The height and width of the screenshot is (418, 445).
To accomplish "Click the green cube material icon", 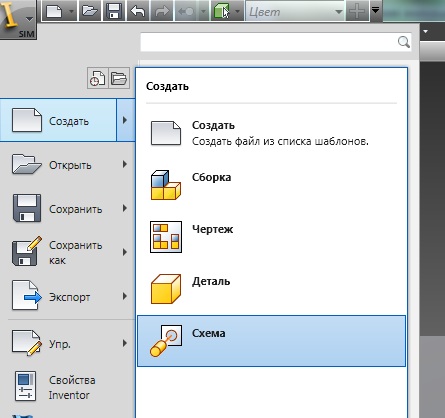I will [222, 12].
